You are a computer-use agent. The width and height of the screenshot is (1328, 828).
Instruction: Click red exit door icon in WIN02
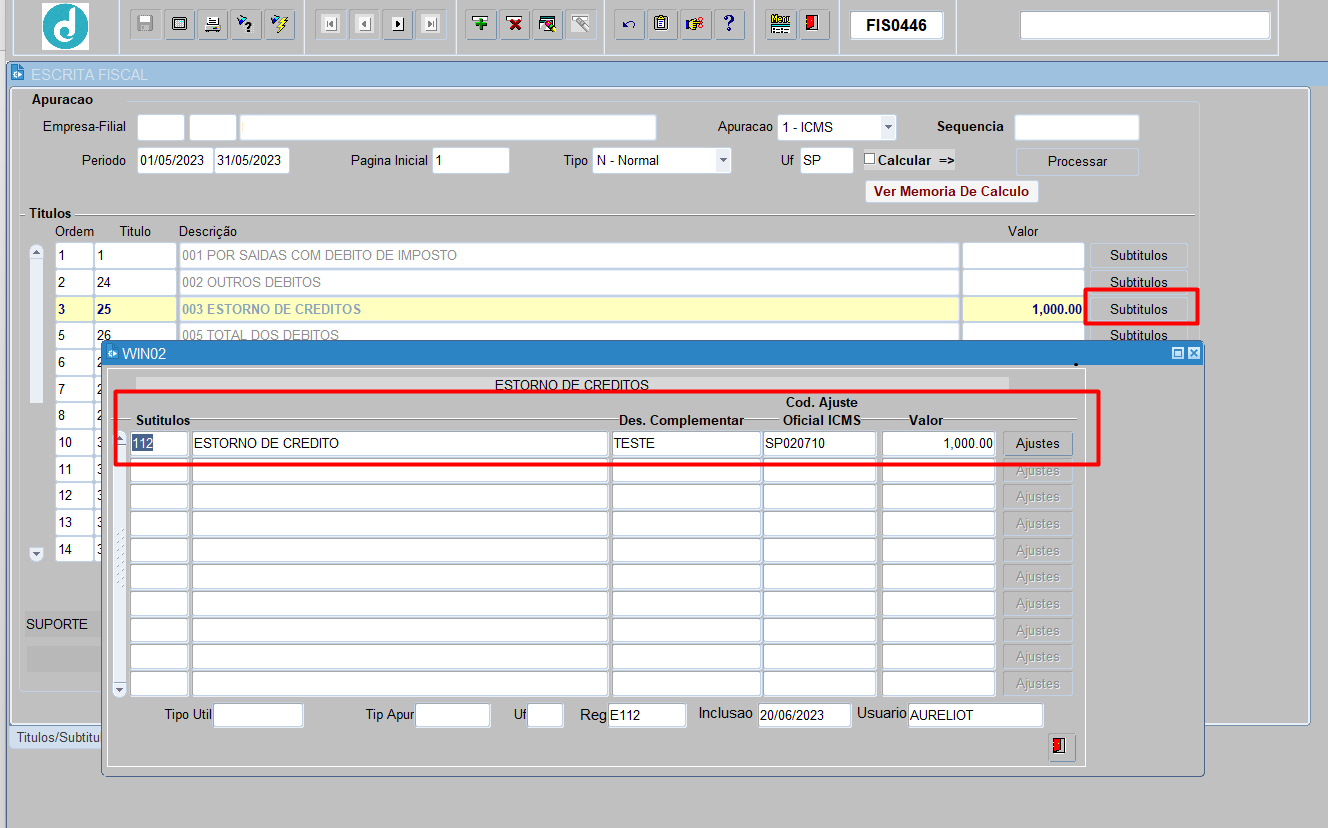1062,747
